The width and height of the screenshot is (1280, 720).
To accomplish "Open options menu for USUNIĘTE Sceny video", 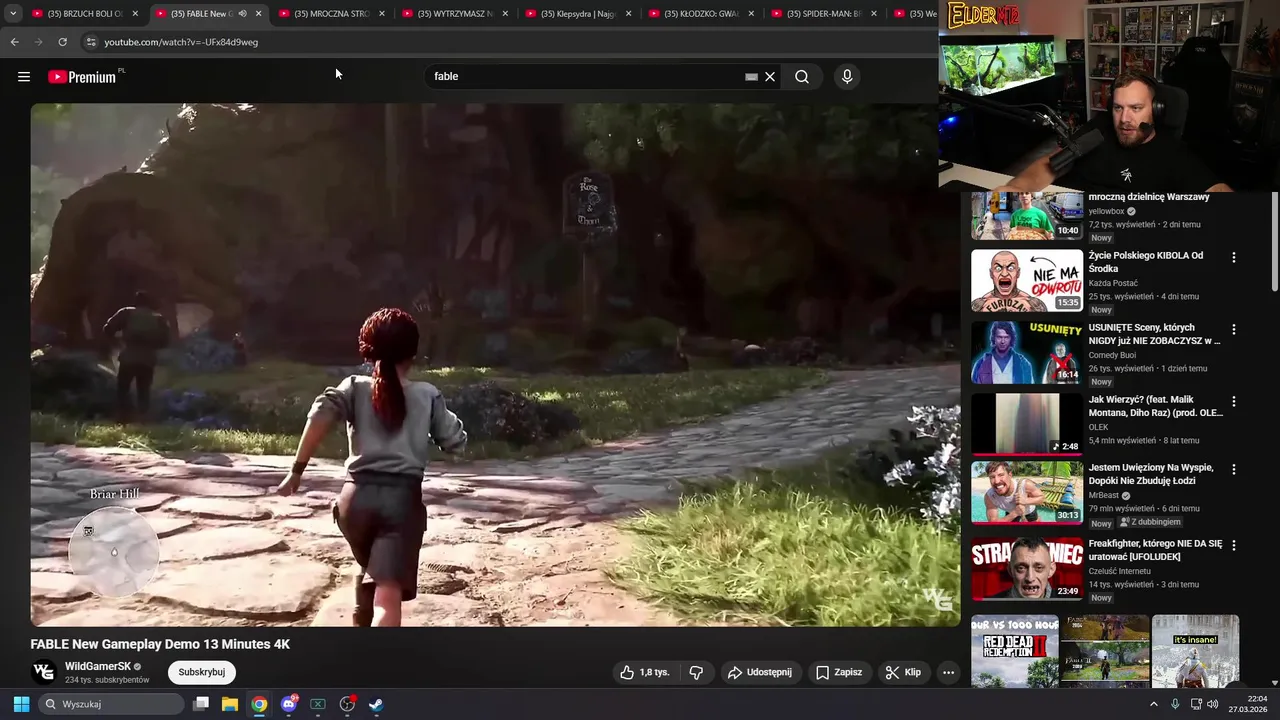I will coord(1233,329).
